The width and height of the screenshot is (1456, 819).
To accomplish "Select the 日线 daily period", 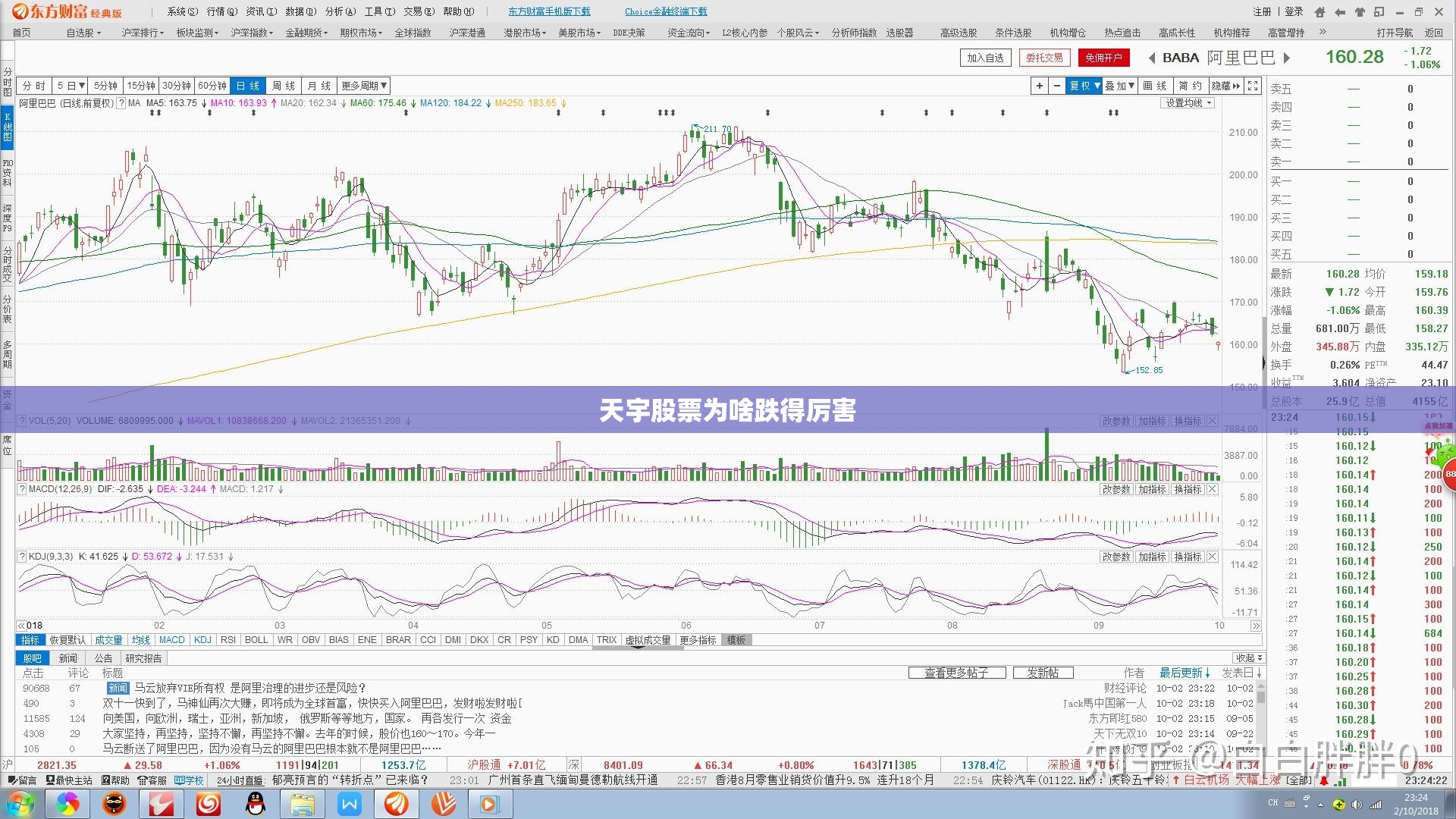I will pos(248,86).
